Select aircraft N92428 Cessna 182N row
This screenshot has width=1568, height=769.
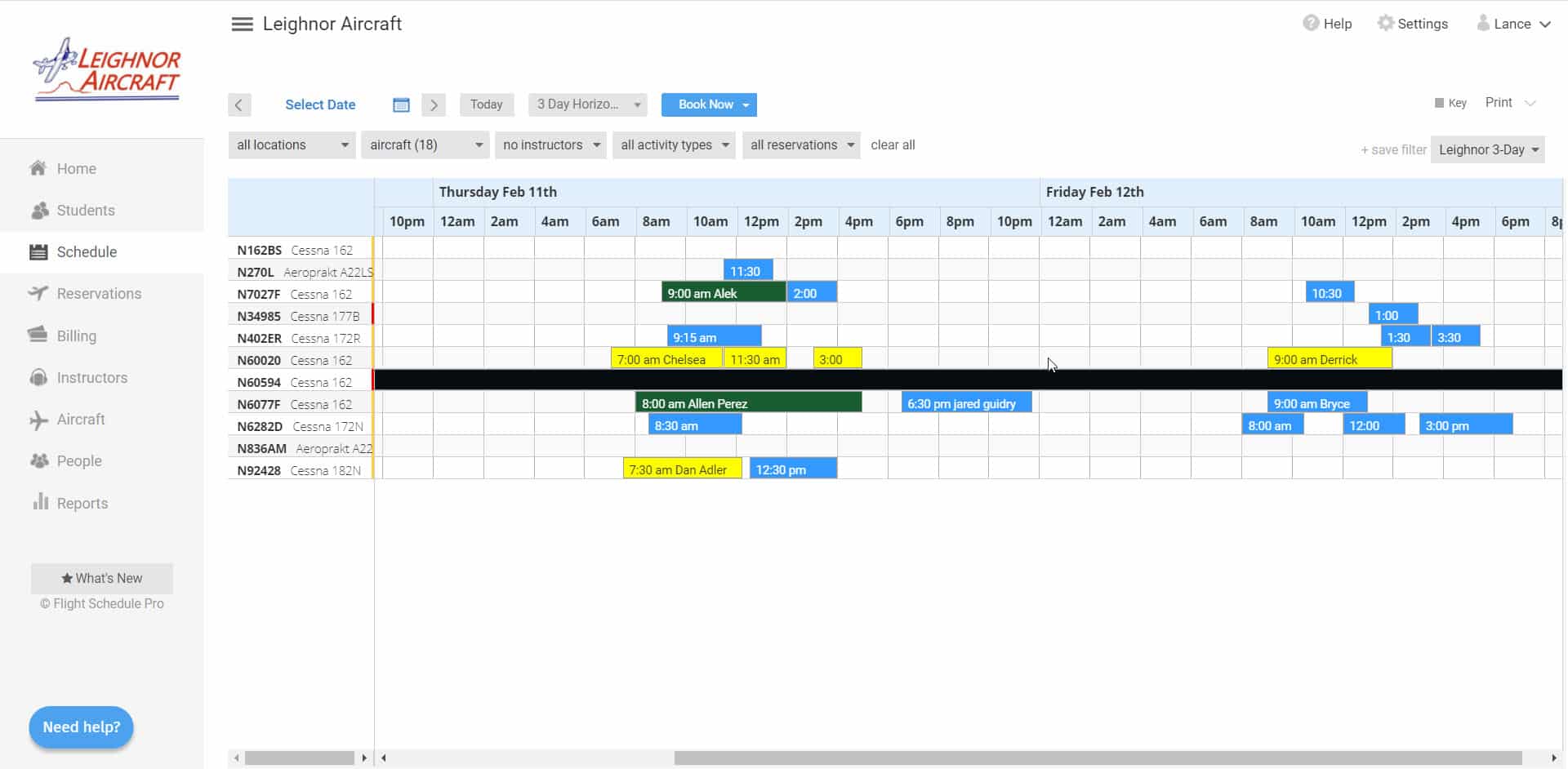pyautogui.click(x=301, y=470)
